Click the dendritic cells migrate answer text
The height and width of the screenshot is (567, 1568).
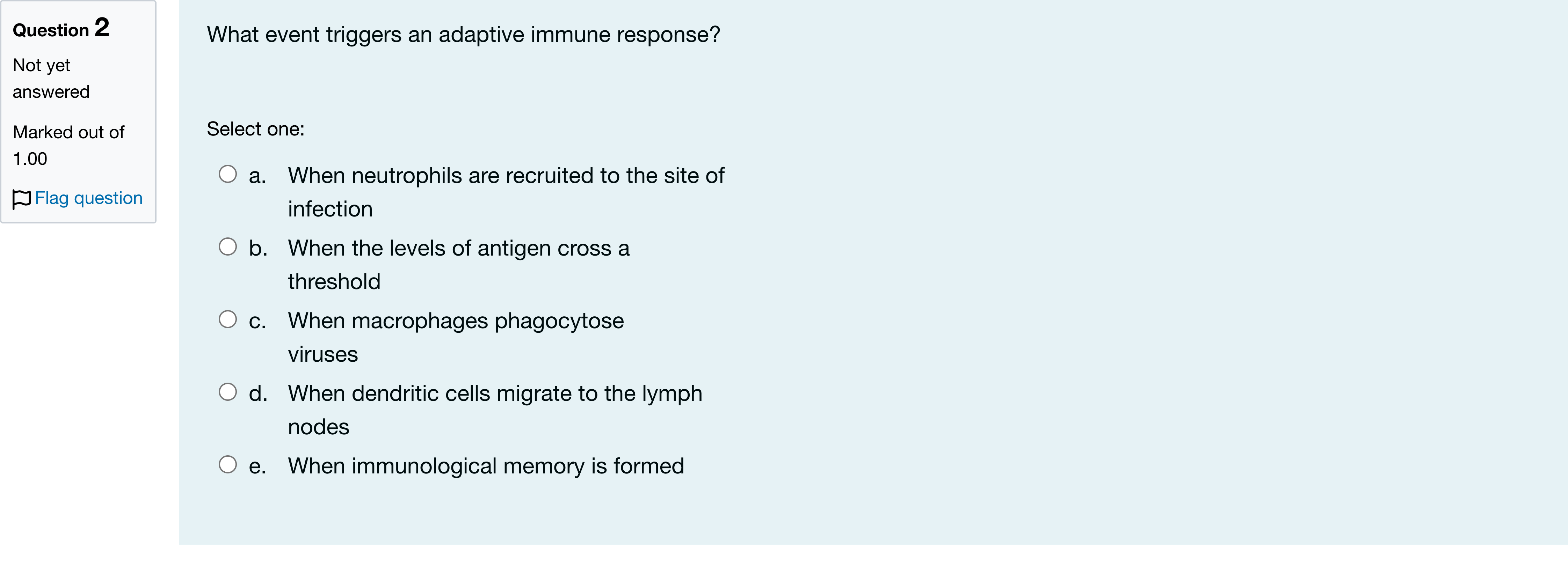(x=495, y=410)
